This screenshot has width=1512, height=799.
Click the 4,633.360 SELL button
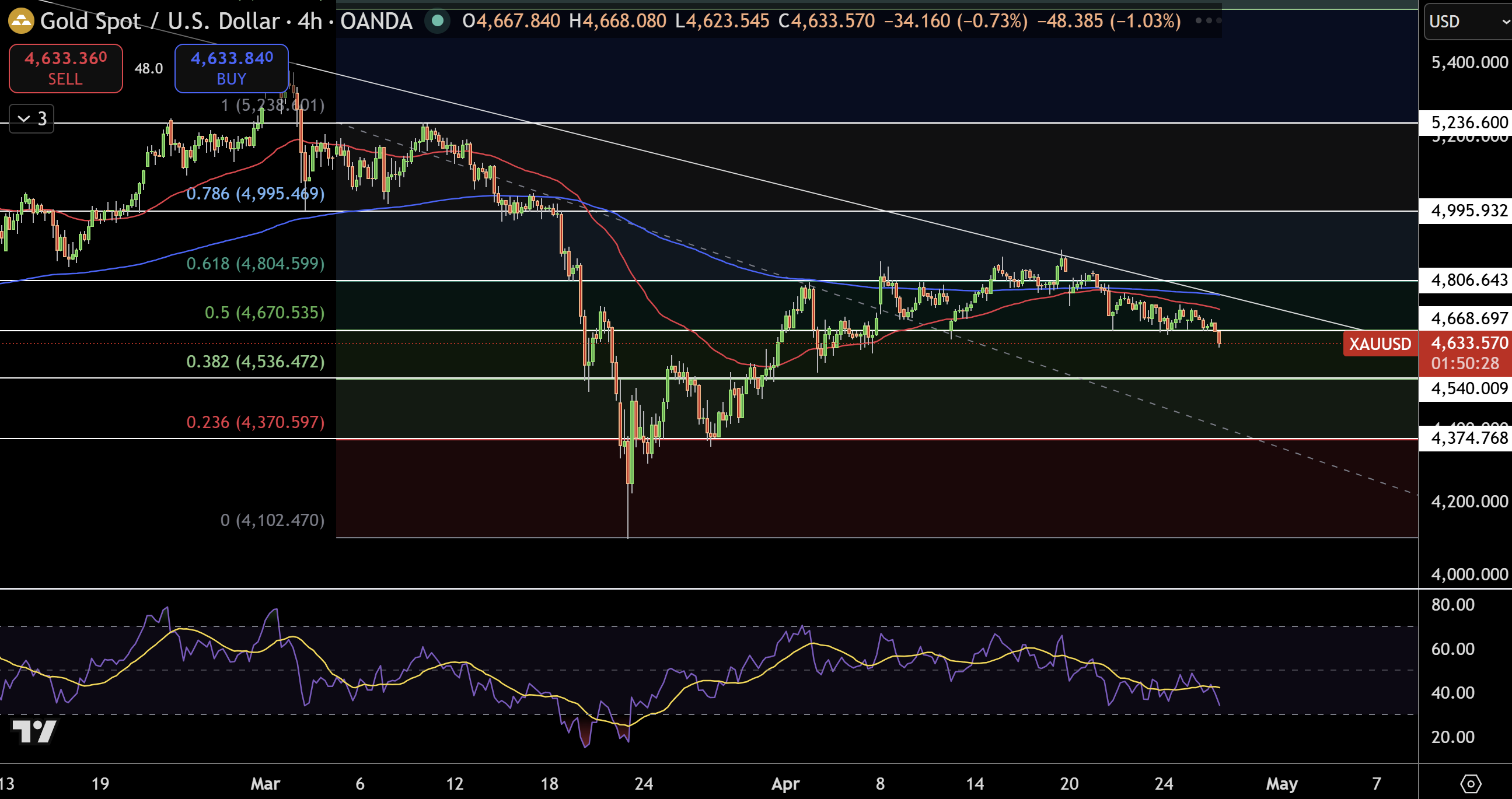[x=66, y=68]
